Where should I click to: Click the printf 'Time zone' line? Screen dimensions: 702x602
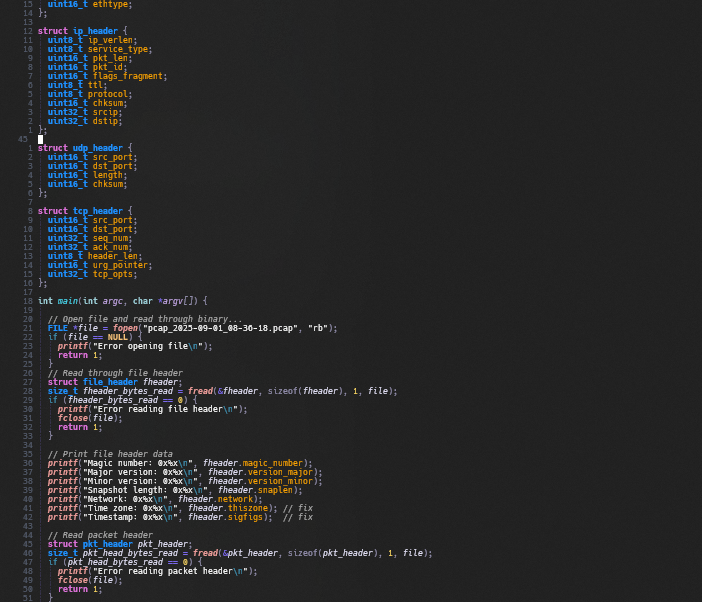click(x=180, y=508)
